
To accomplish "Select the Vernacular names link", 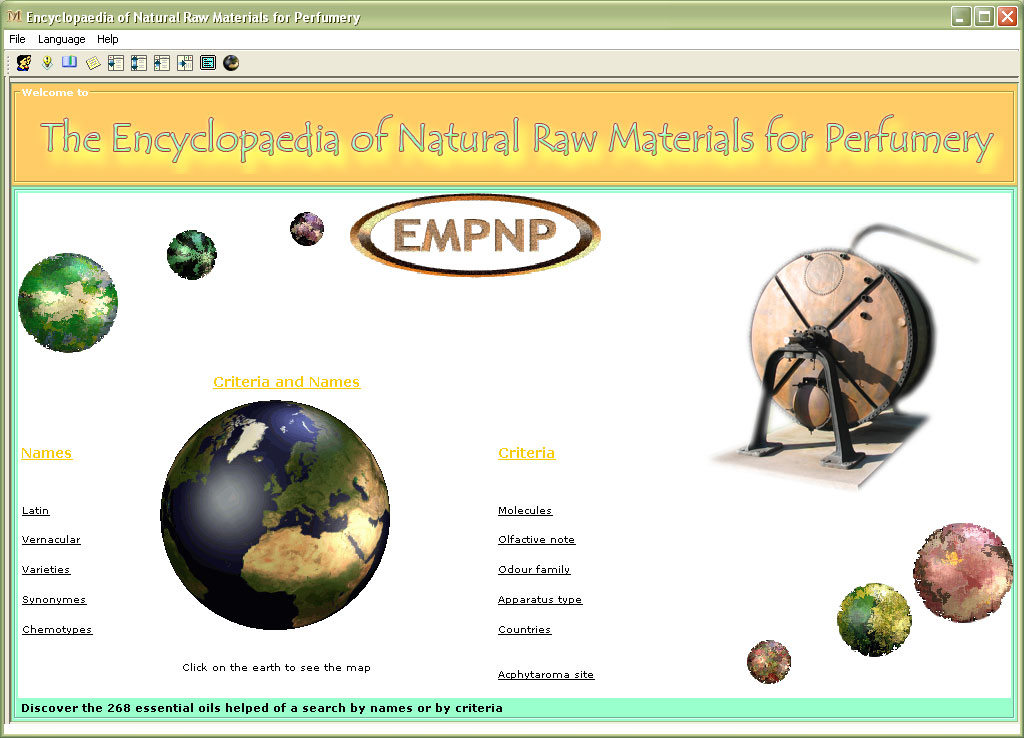I will point(51,539).
